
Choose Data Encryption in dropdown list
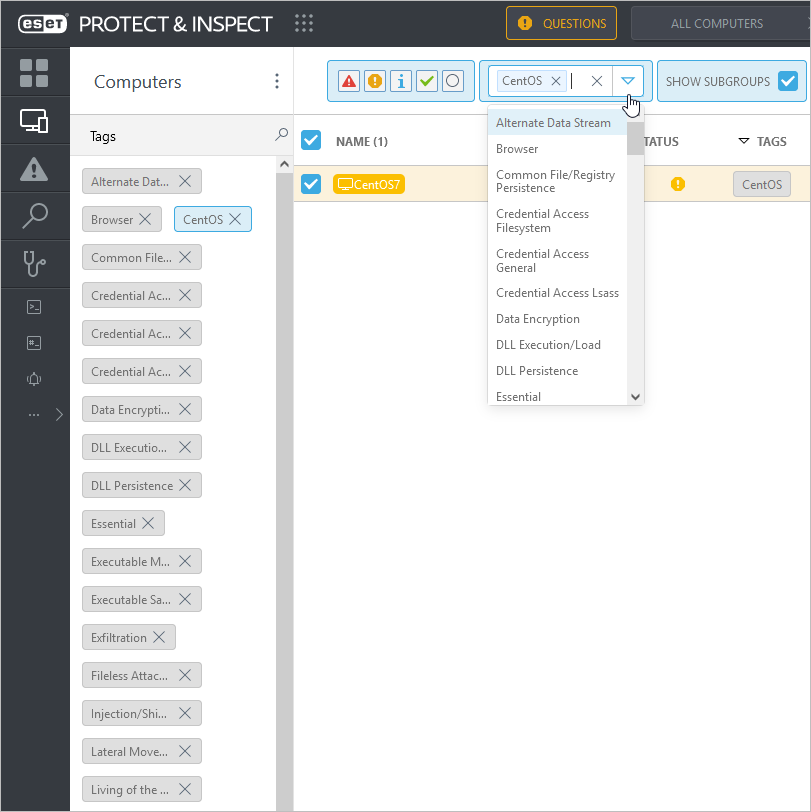[538, 319]
